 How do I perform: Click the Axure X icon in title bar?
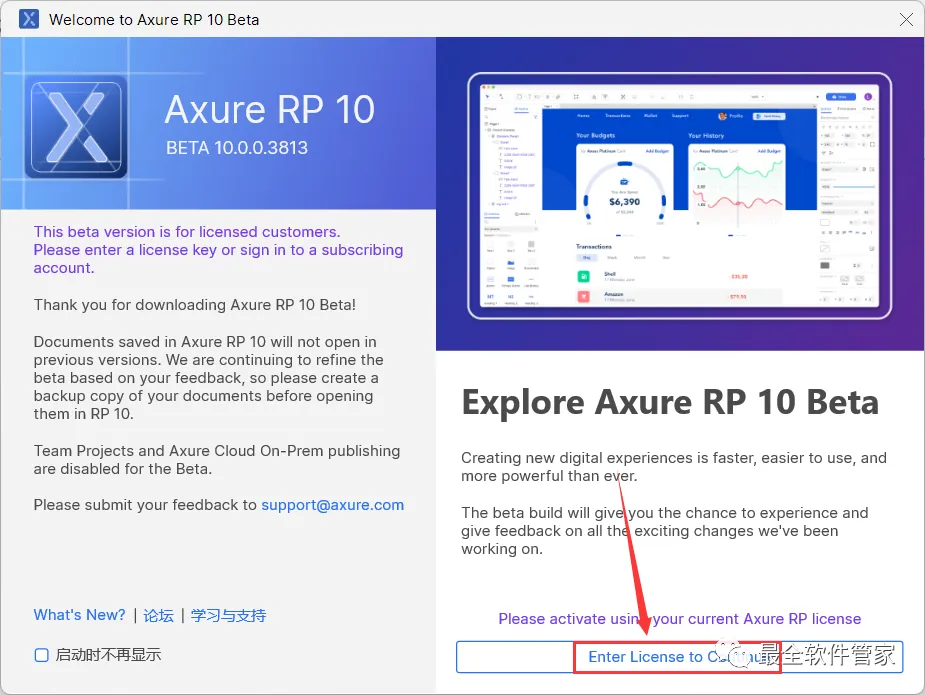[x=28, y=19]
